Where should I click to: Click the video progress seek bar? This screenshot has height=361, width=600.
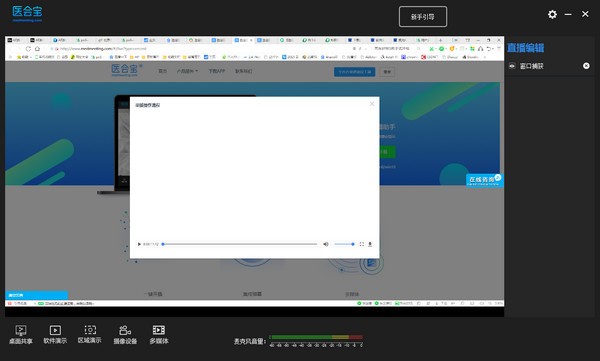240,244
